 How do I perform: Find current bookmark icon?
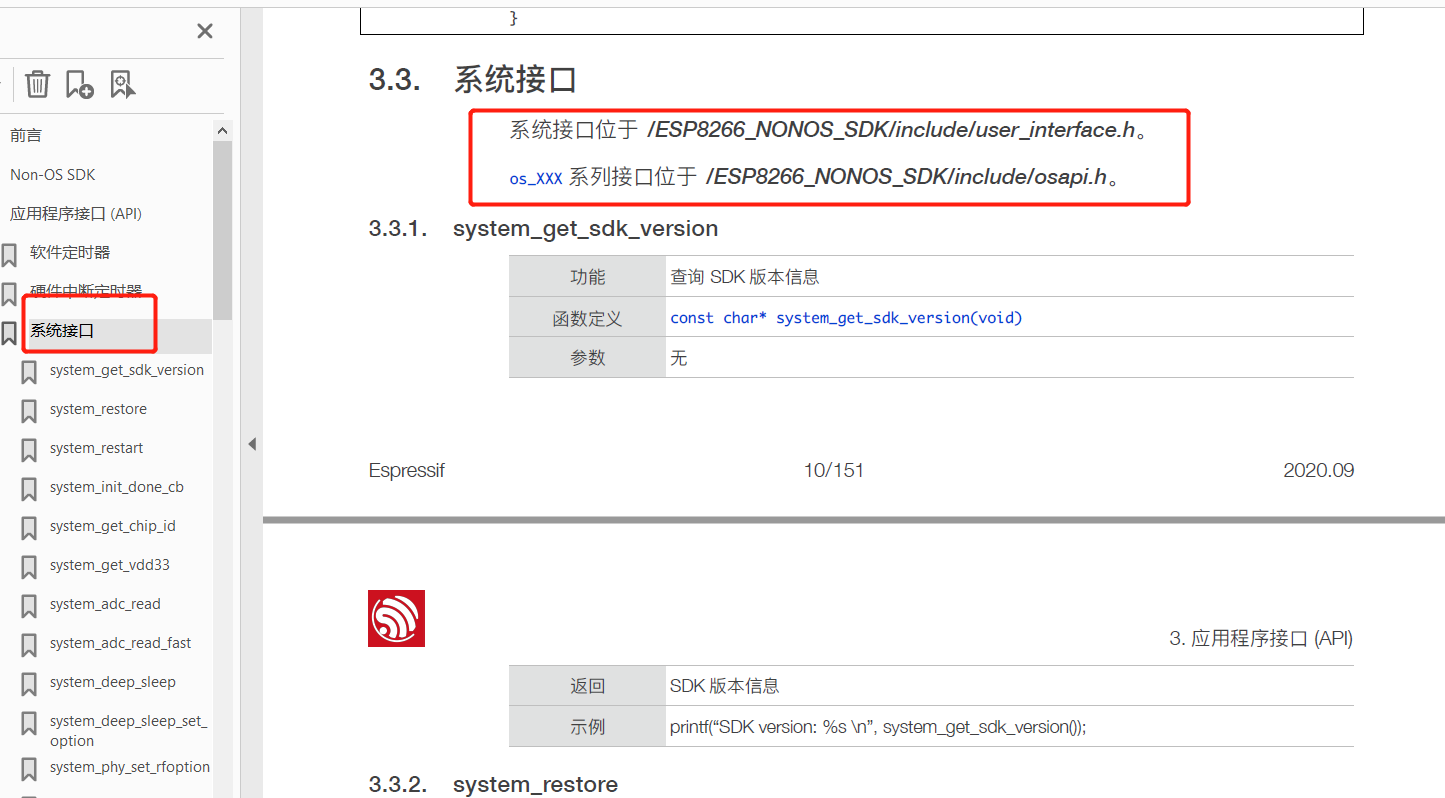pos(123,84)
